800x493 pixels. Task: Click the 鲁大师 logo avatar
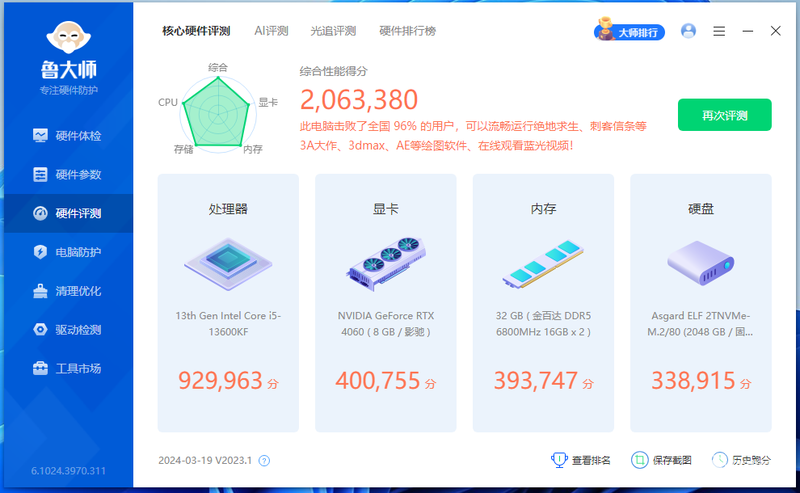coord(68,37)
